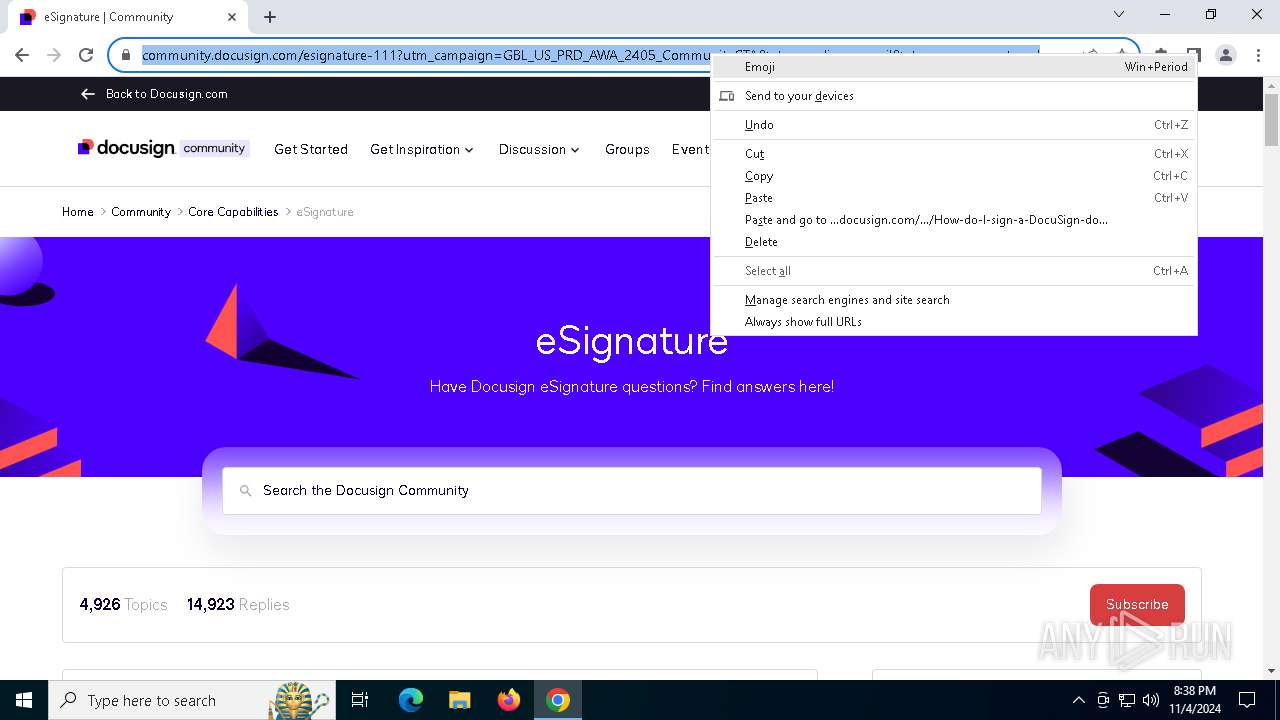
Task: Show hidden system tray icons
Action: point(1079,700)
